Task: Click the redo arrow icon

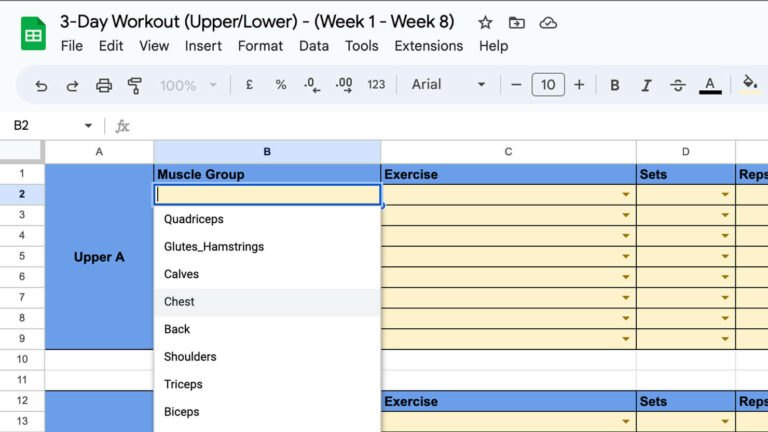Action: (72, 85)
